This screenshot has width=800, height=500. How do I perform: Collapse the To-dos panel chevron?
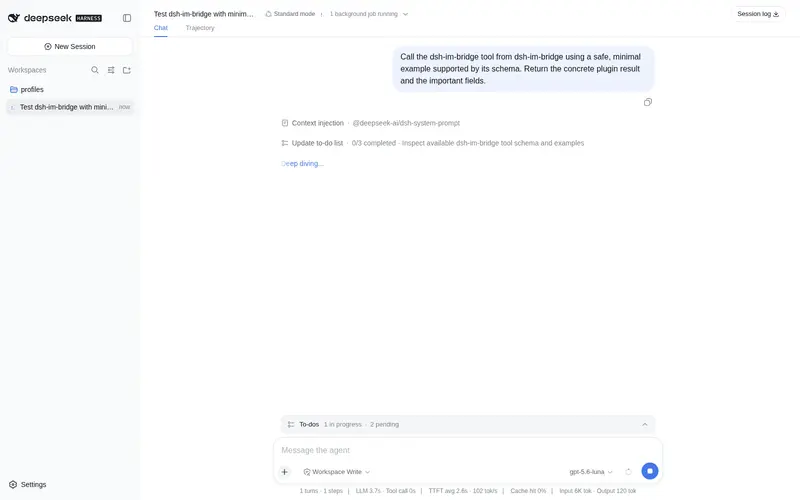644,424
